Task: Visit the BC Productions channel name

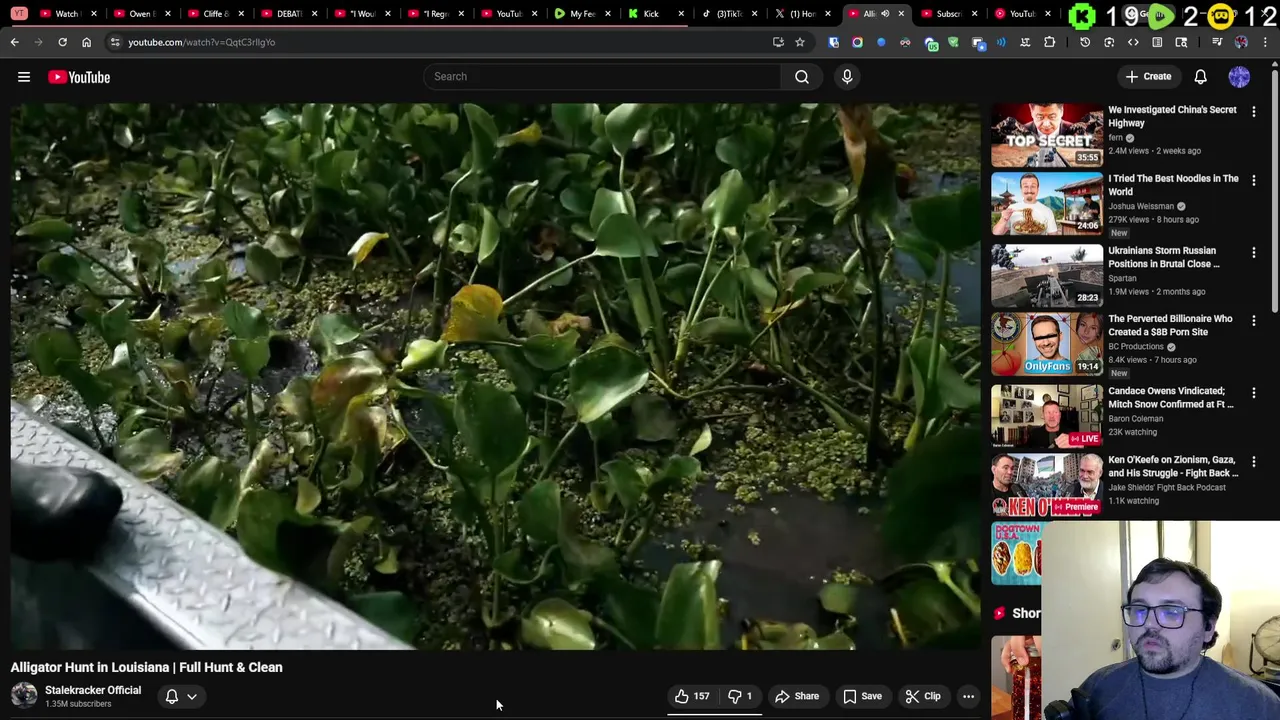Action: pyautogui.click(x=1136, y=346)
